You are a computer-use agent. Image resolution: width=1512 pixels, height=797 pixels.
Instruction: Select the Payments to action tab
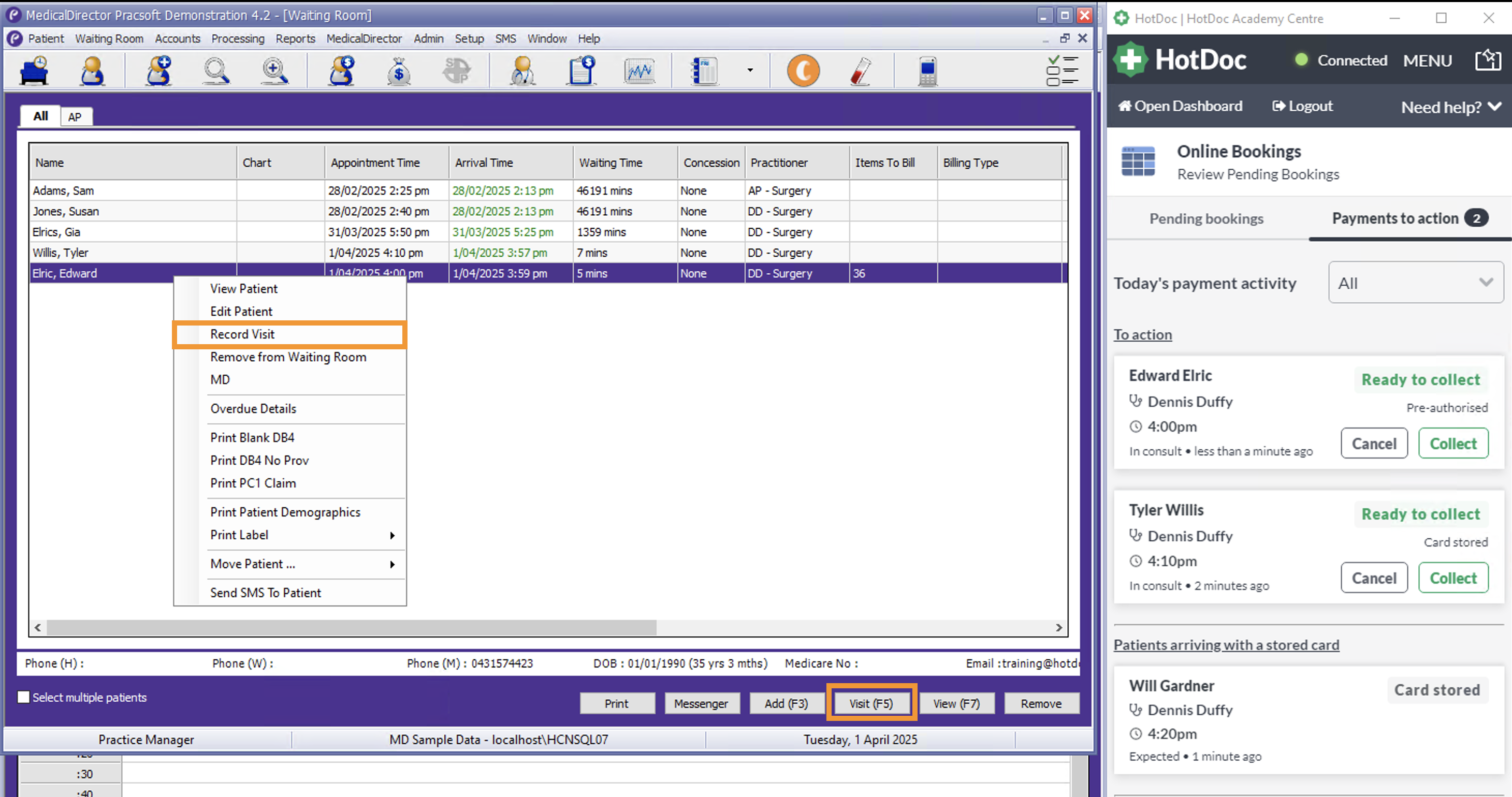(1410, 219)
